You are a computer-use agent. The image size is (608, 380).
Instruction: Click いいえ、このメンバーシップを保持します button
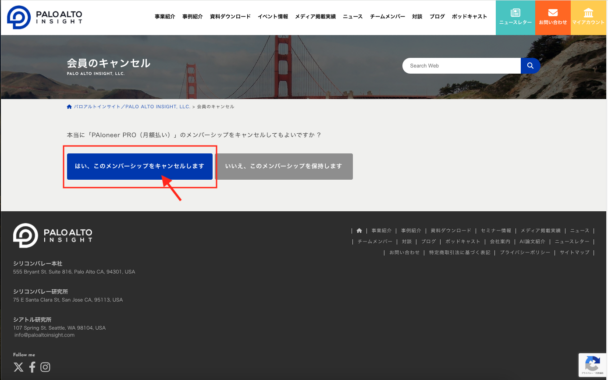284,166
